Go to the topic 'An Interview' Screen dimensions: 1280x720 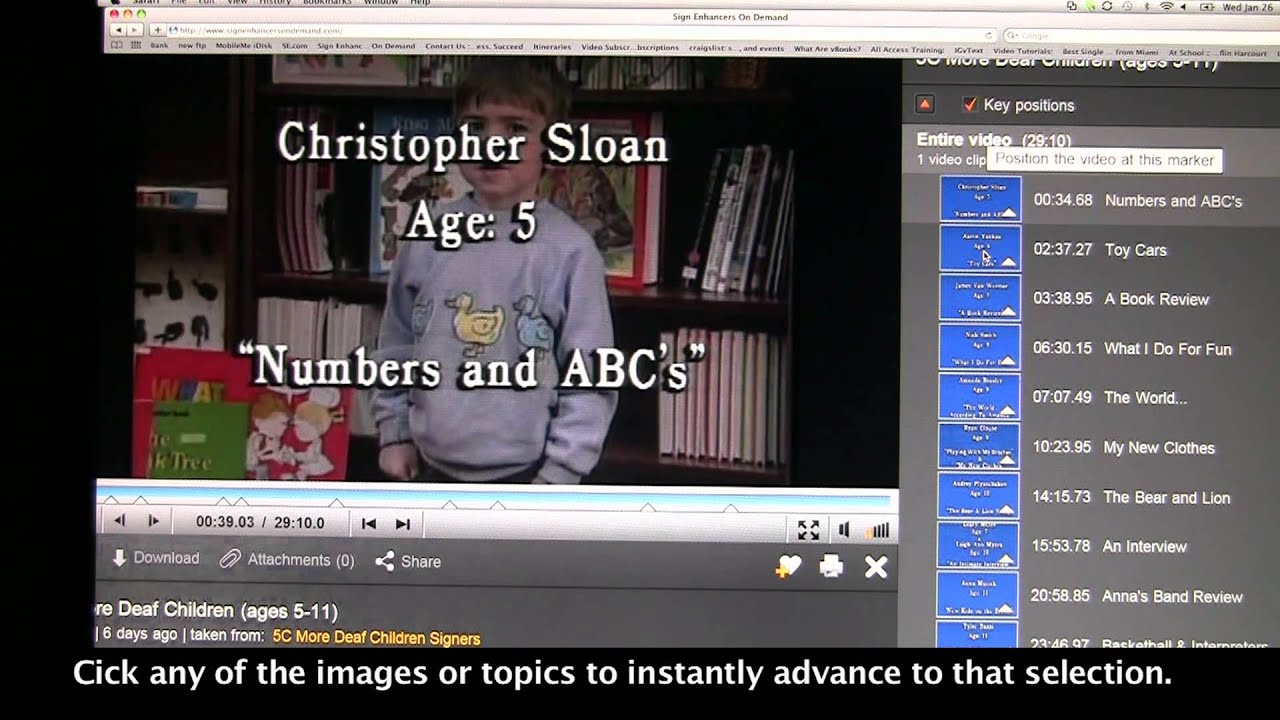[1144, 546]
